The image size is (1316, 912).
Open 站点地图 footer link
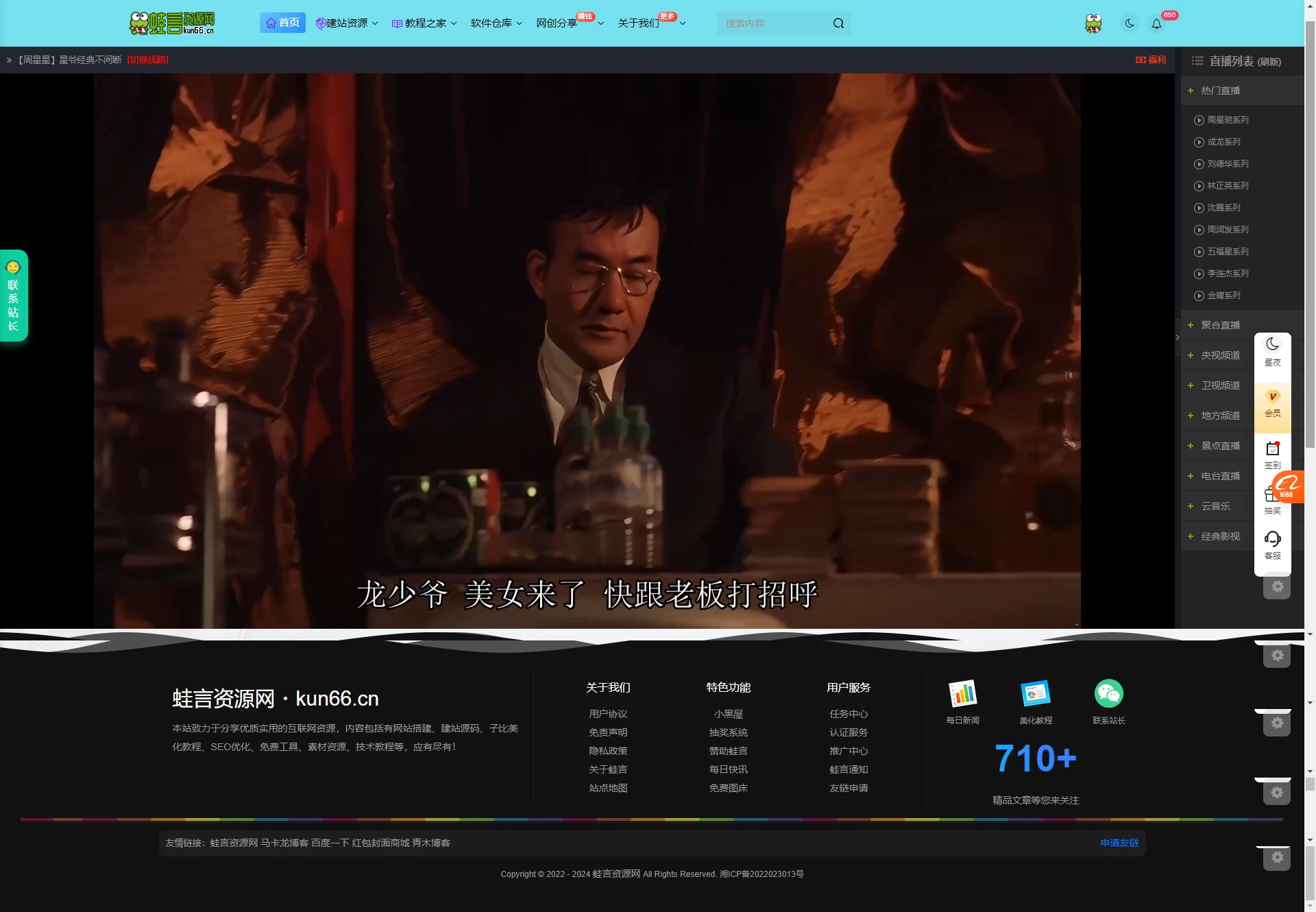coord(608,788)
